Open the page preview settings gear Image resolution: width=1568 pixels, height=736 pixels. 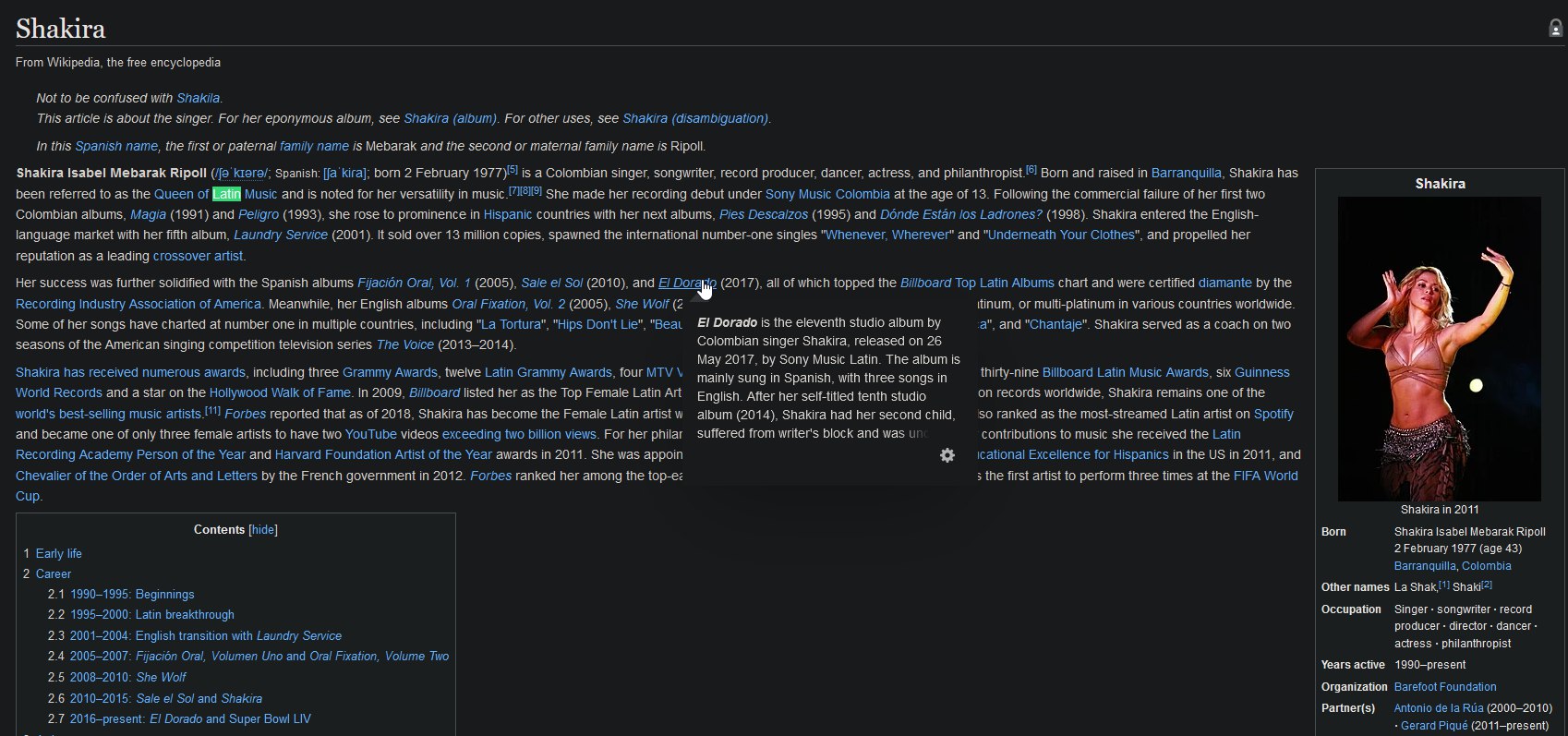tap(947, 455)
